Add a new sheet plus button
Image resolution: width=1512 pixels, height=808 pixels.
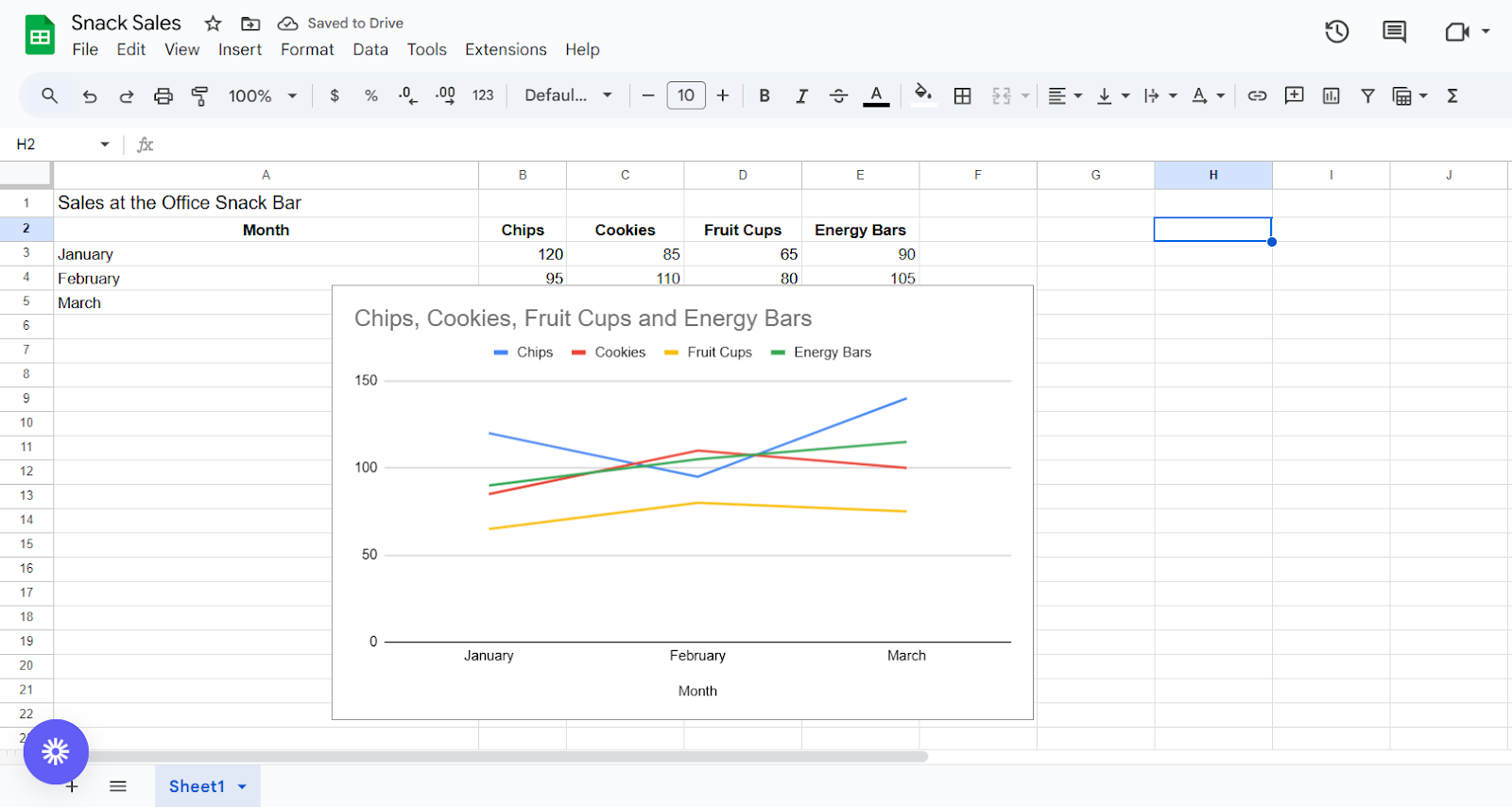(72, 786)
